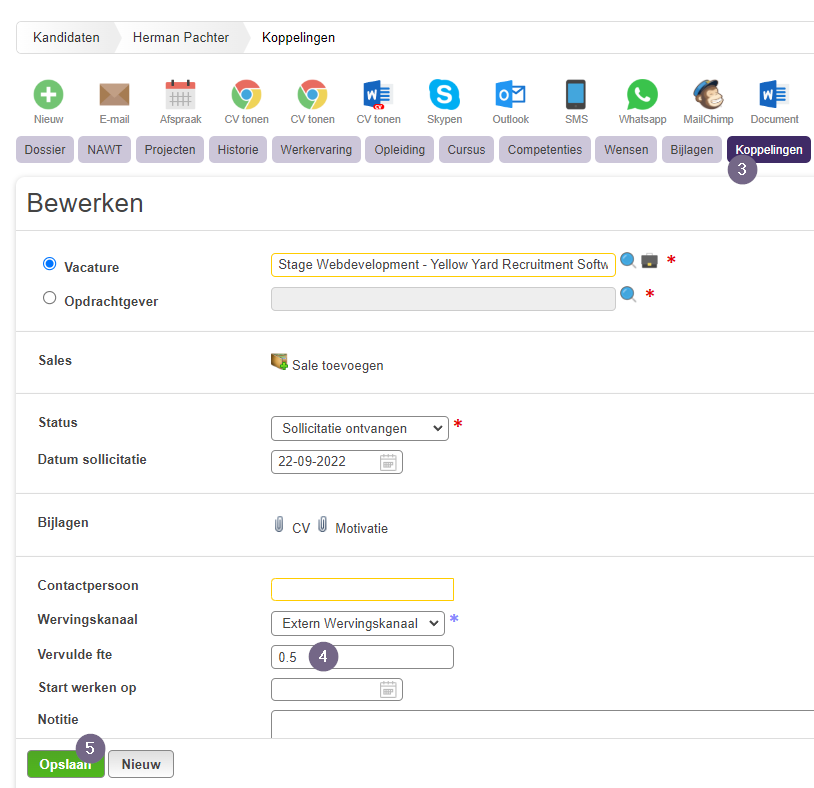The width and height of the screenshot is (814, 788).
Task: Click the Afspraak calendar icon
Action: (180, 94)
